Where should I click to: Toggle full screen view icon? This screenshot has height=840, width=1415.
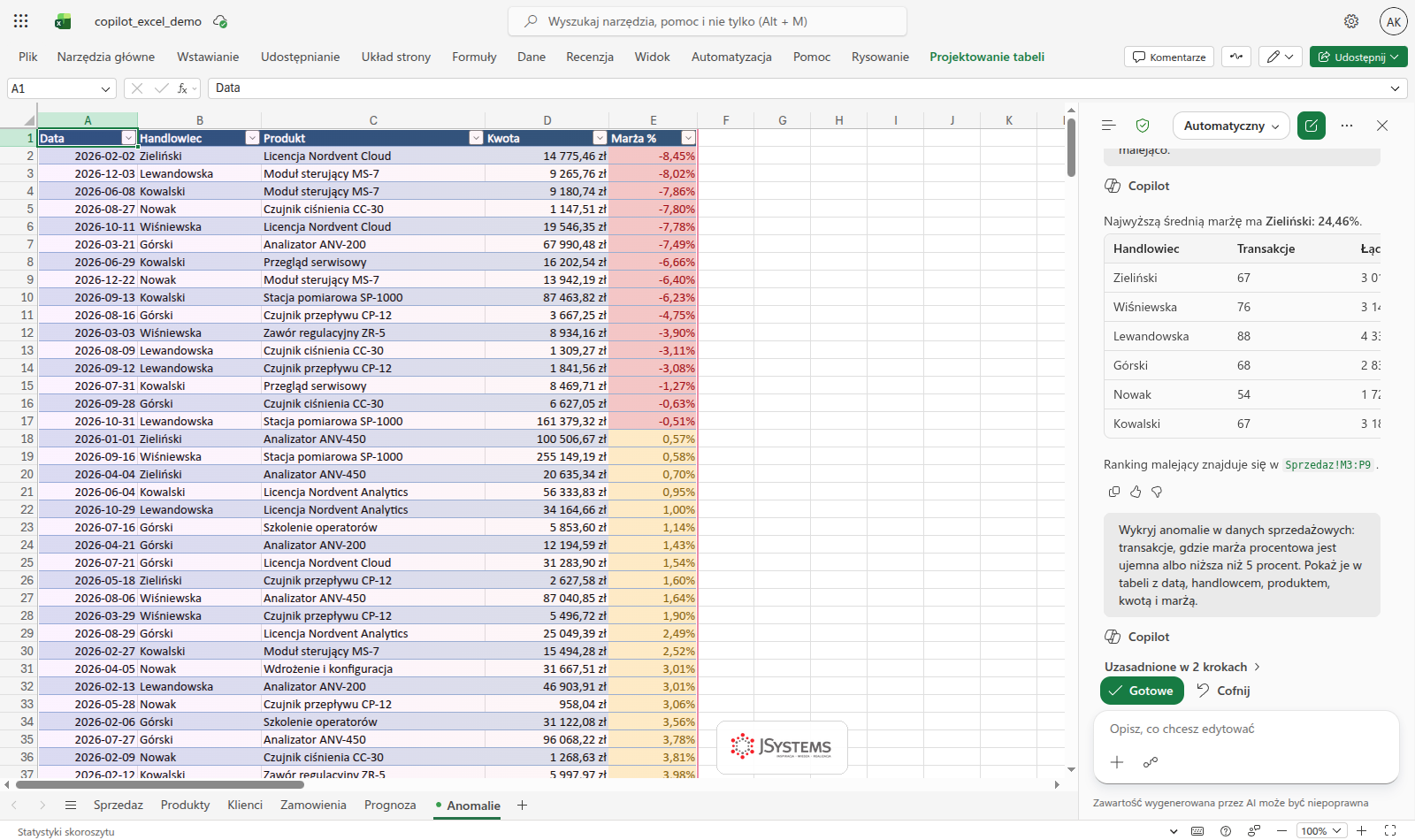click(x=1390, y=830)
